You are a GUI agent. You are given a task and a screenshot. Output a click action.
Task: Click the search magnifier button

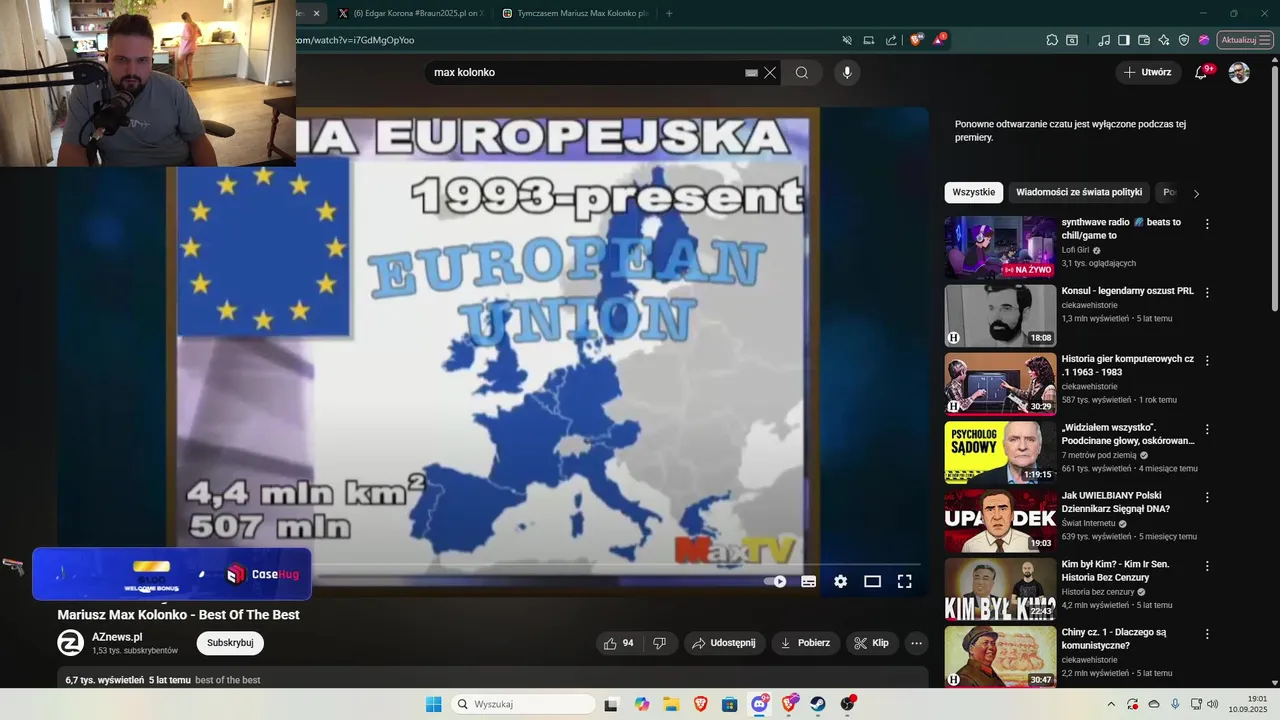[x=802, y=72]
